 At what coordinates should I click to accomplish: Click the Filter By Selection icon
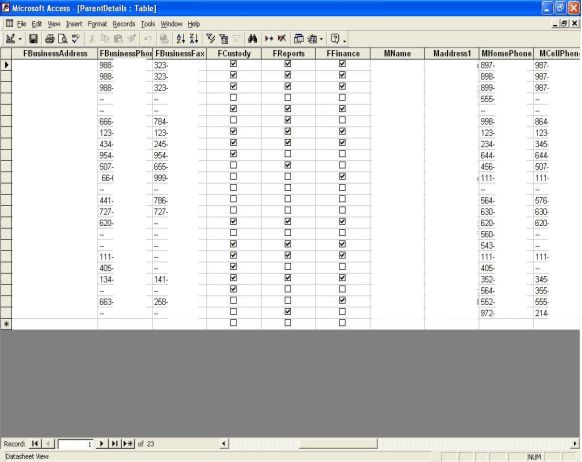tap(210, 39)
